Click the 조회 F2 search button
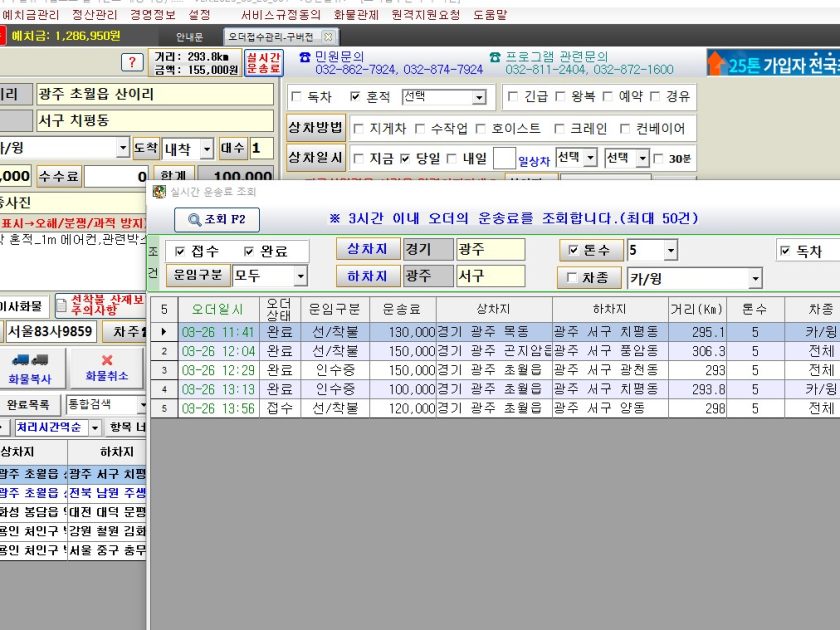 point(217,220)
